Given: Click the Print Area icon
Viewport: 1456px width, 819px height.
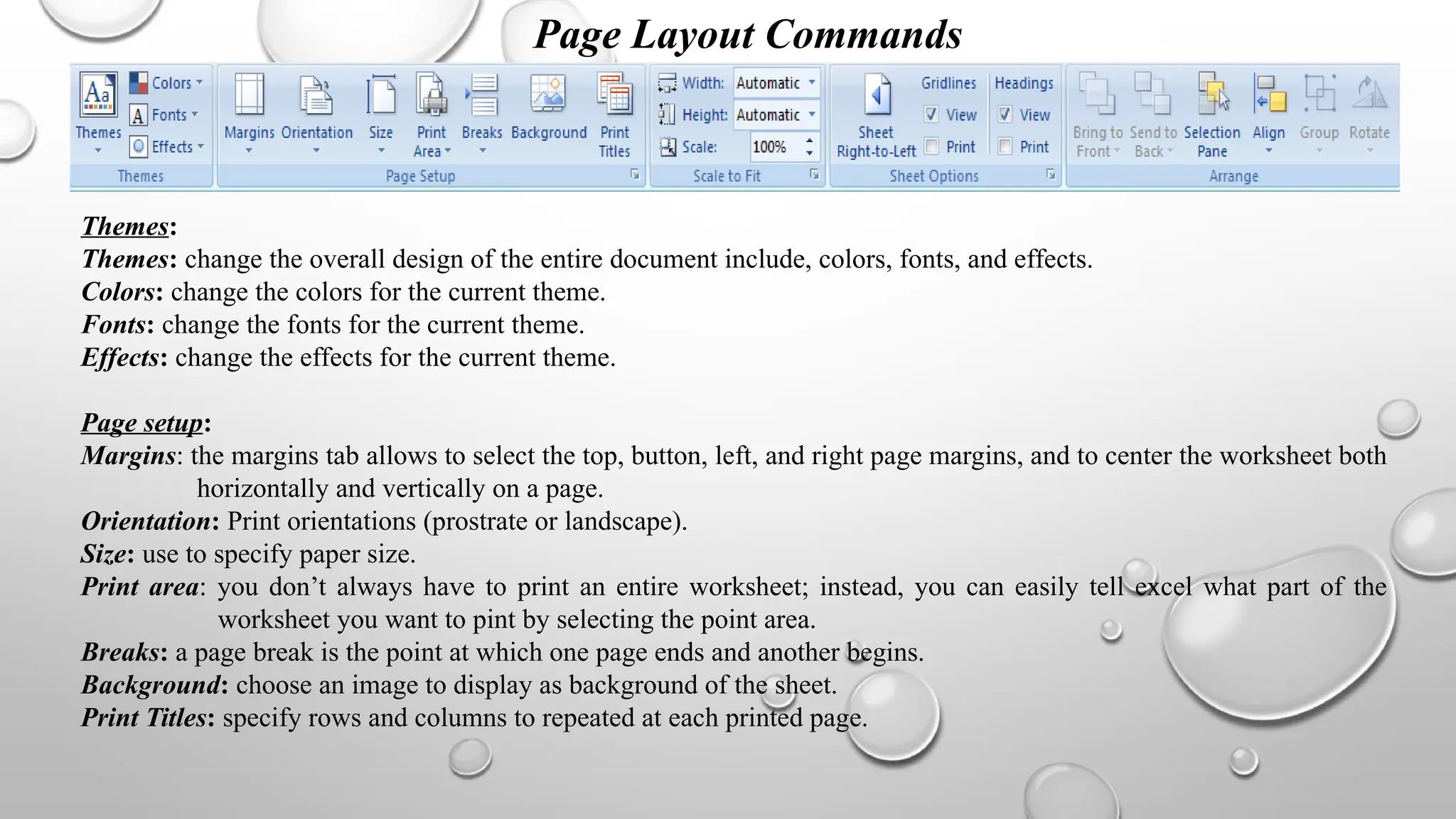Looking at the screenshot, I should coord(432,95).
